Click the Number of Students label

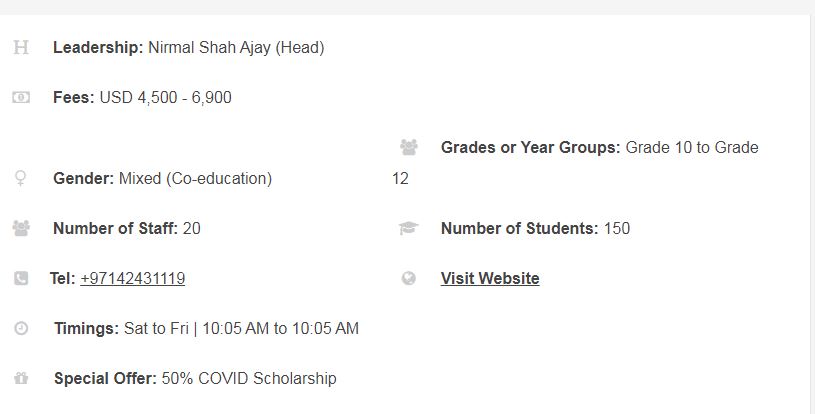pyautogui.click(x=520, y=229)
